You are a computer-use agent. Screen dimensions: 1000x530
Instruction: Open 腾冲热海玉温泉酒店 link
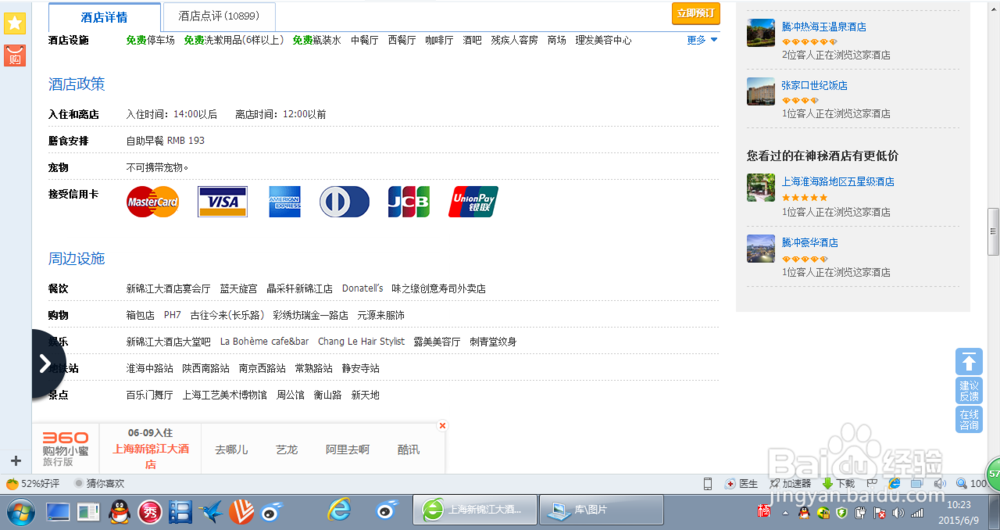(824, 27)
